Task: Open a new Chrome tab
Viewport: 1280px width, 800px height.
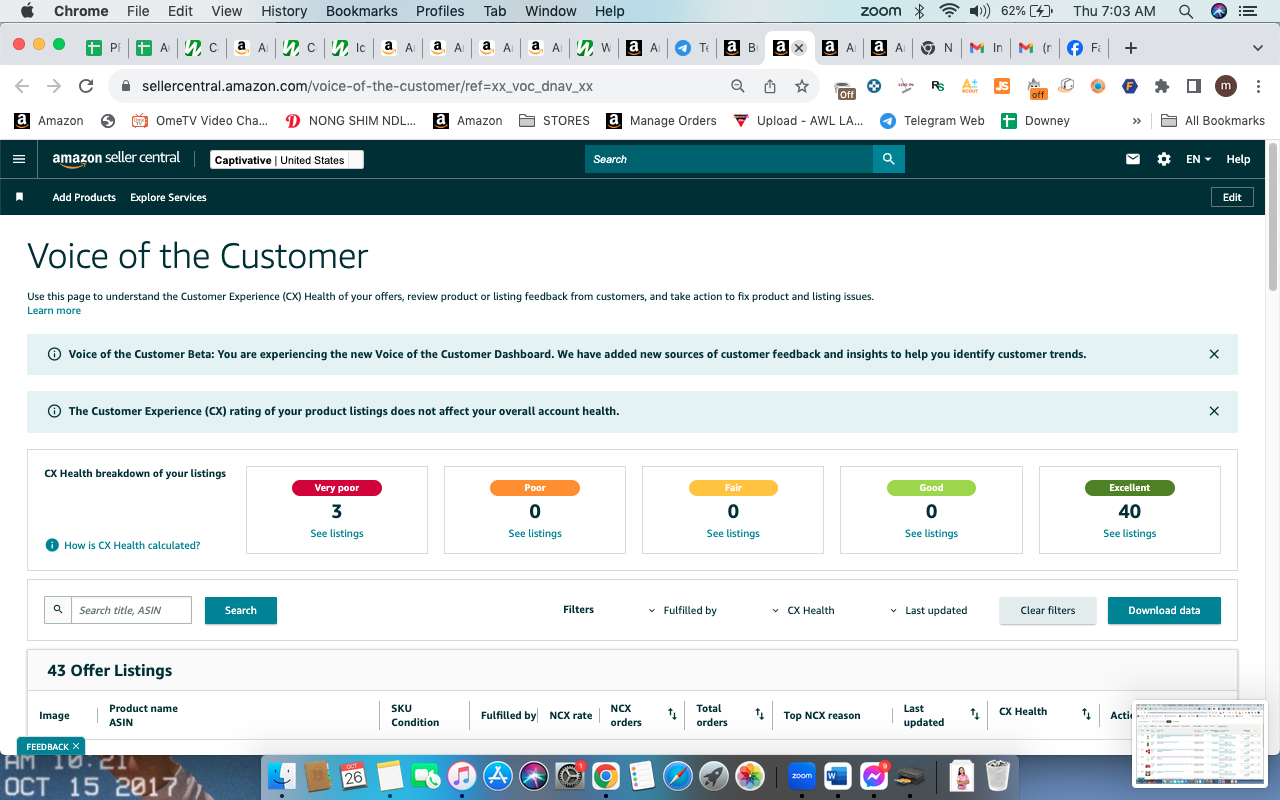Action: click(x=1131, y=48)
